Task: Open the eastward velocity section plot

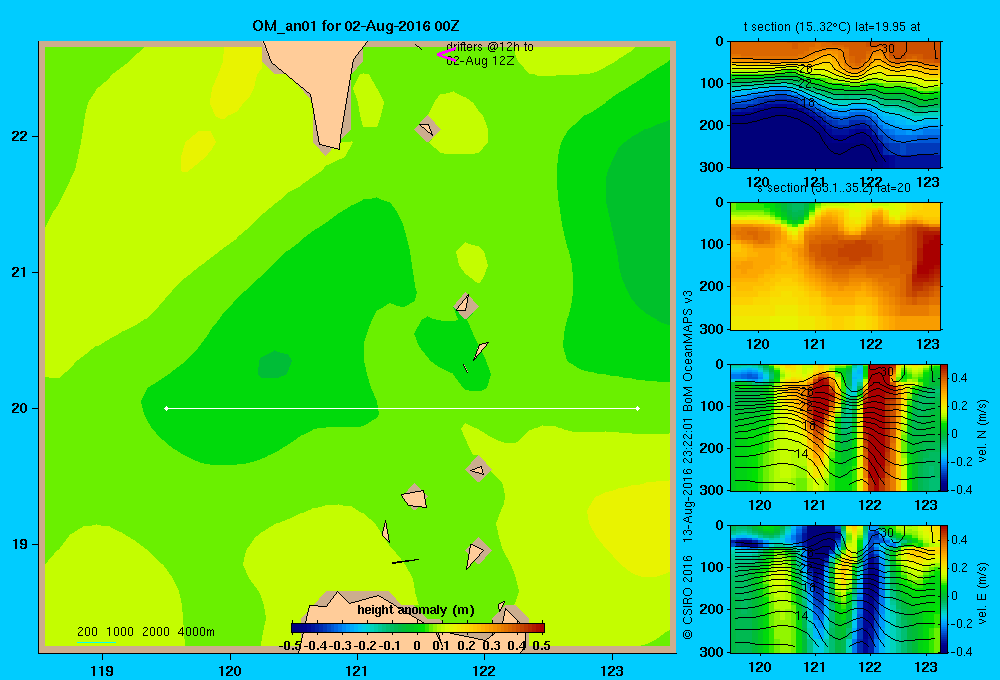Action: (x=835, y=589)
